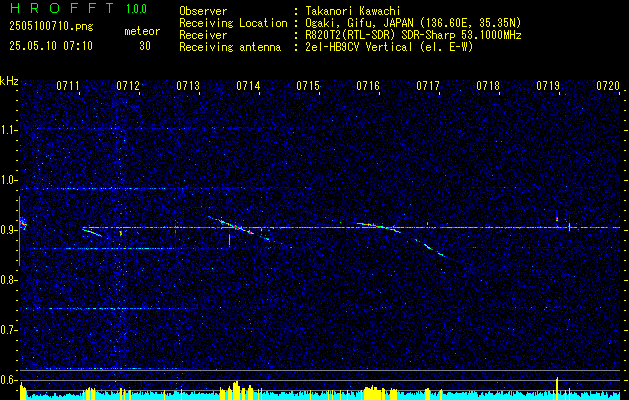Click the 2el-HB9CV Vertical antenna text
629x400 pixels.
pos(389,47)
